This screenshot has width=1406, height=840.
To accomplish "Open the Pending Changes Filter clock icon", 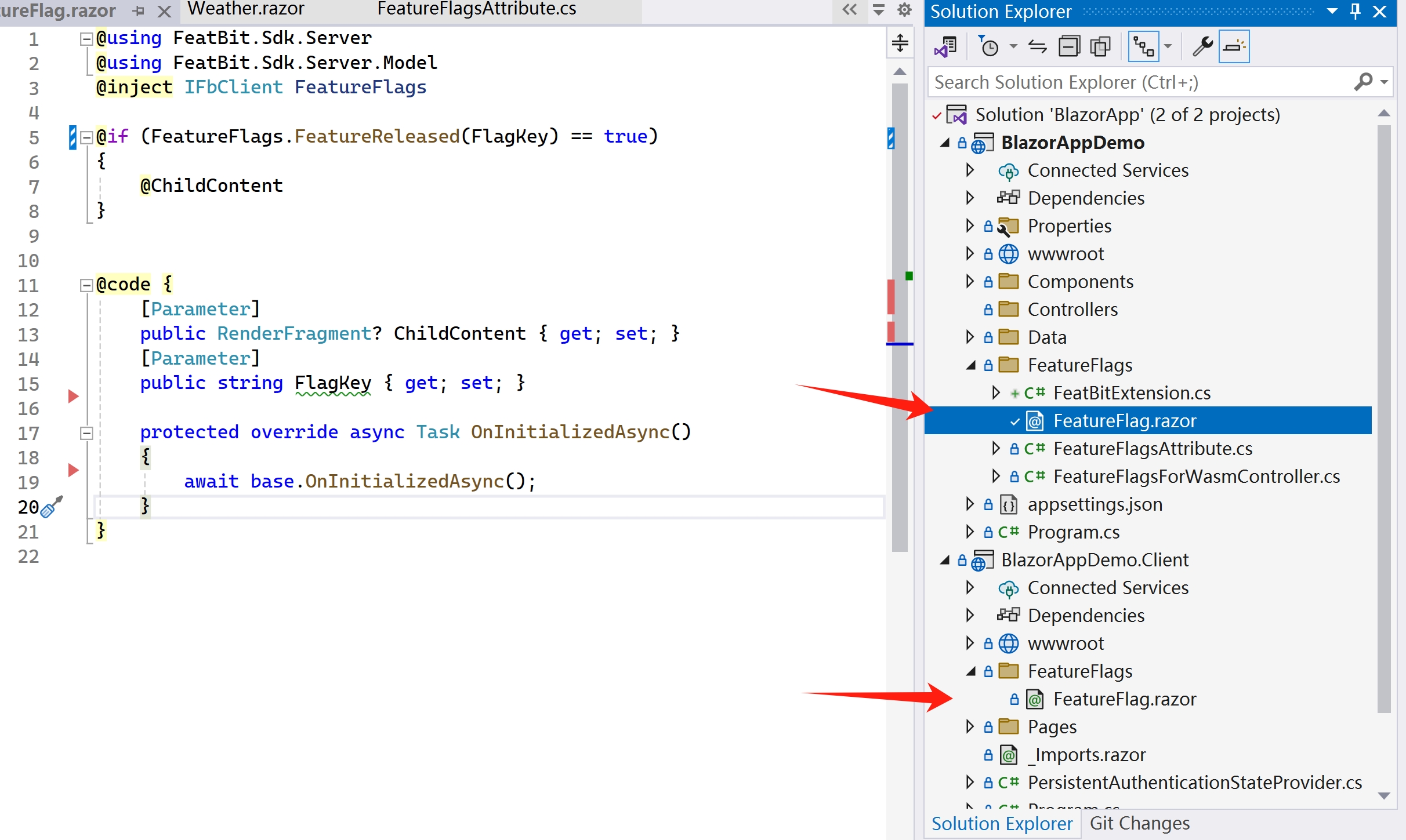I will click(x=988, y=46).
